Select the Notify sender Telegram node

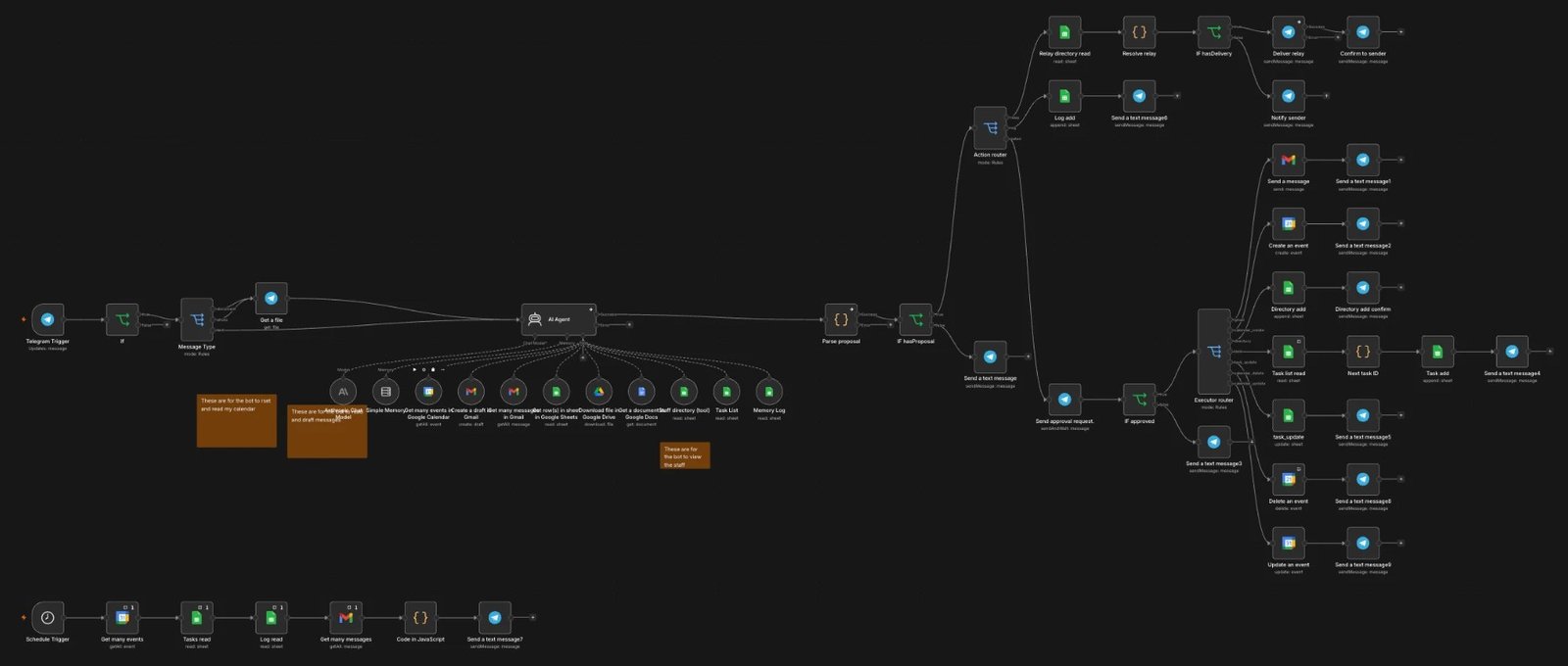click(1288, 96)
